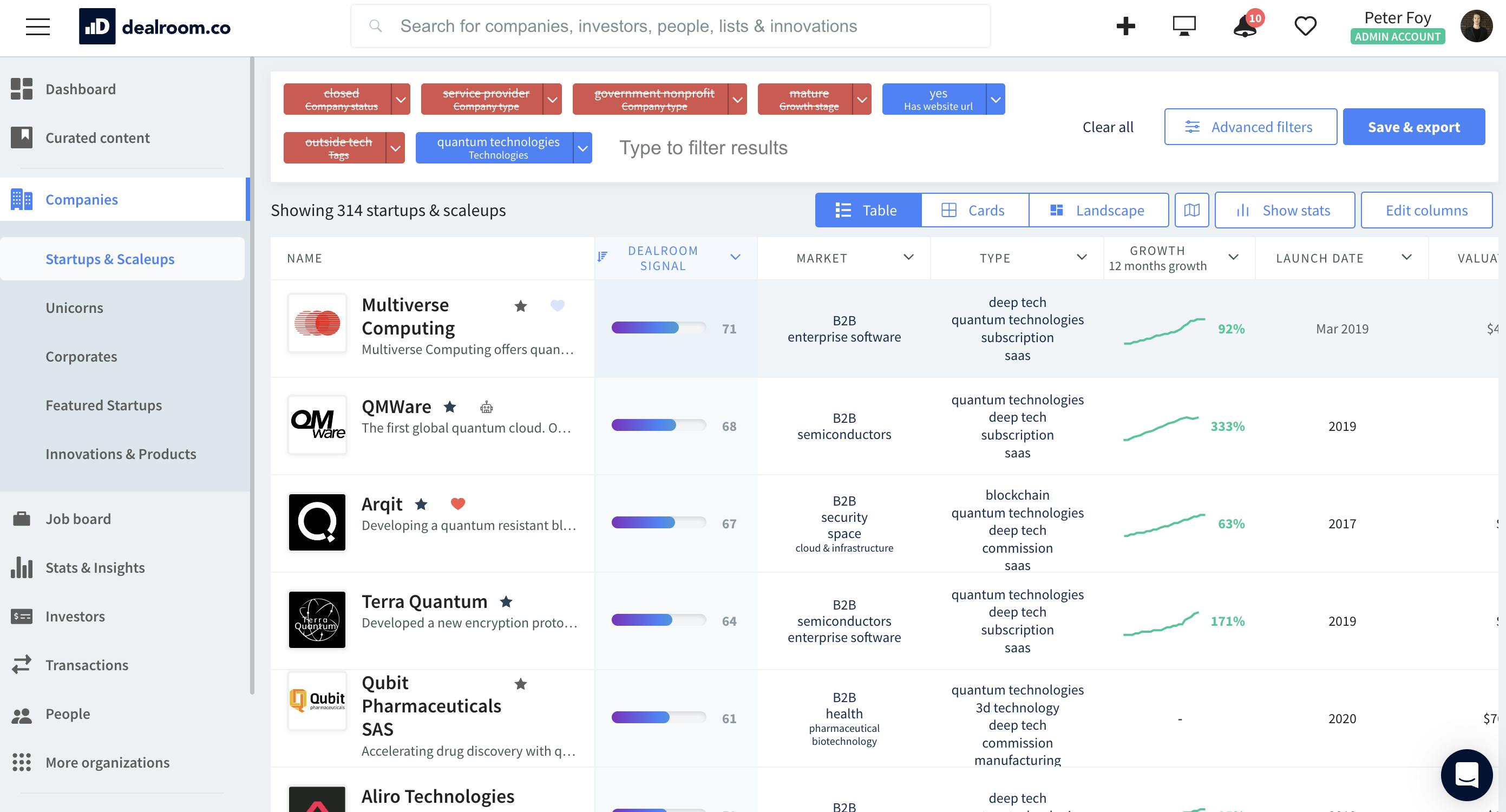Toggle star on Qubit Pharmaceuticals SAS
The image size is (1506, 812).
tap(520, 683)
